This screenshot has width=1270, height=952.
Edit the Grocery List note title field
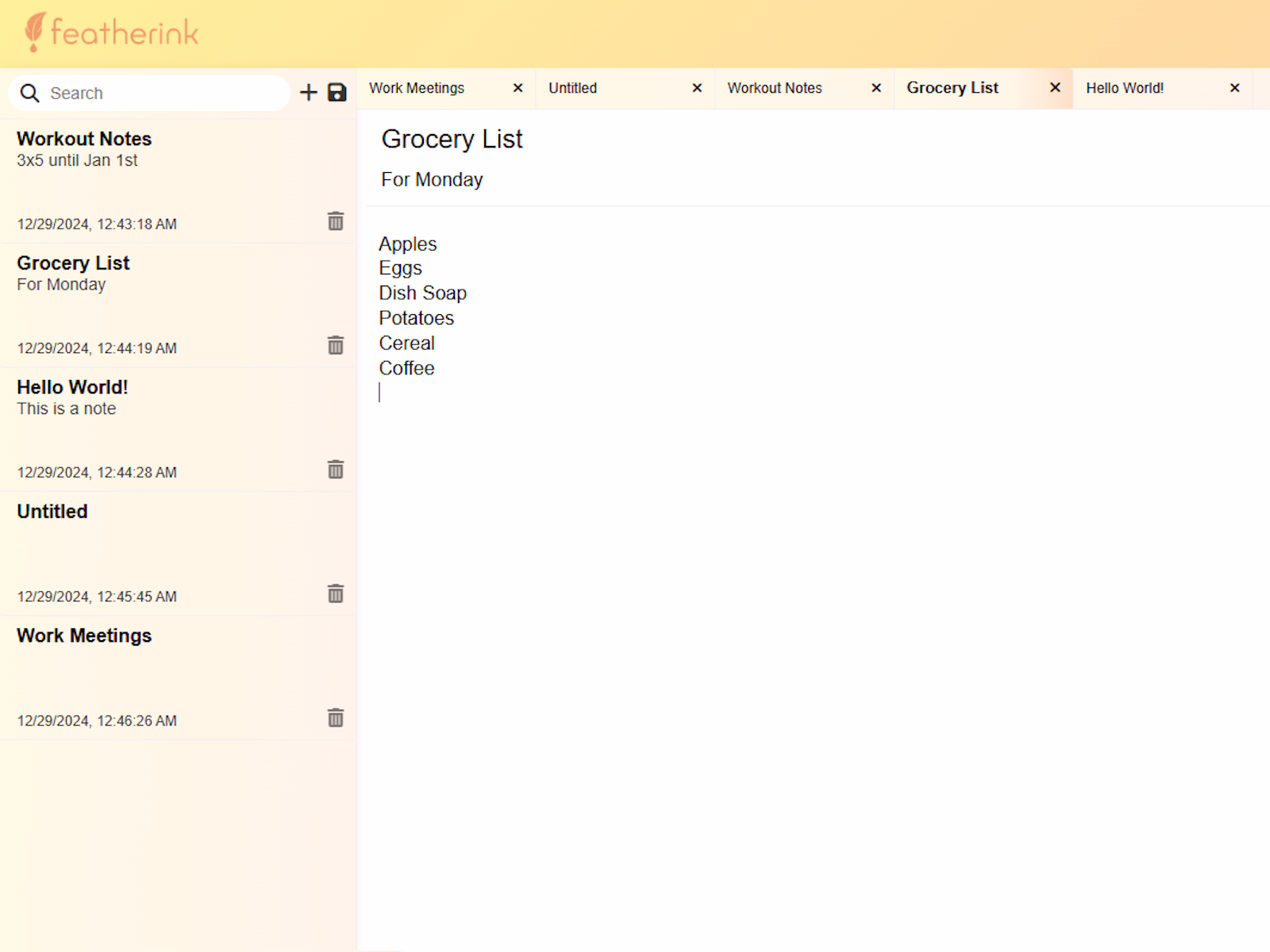(x=452, y=140)
